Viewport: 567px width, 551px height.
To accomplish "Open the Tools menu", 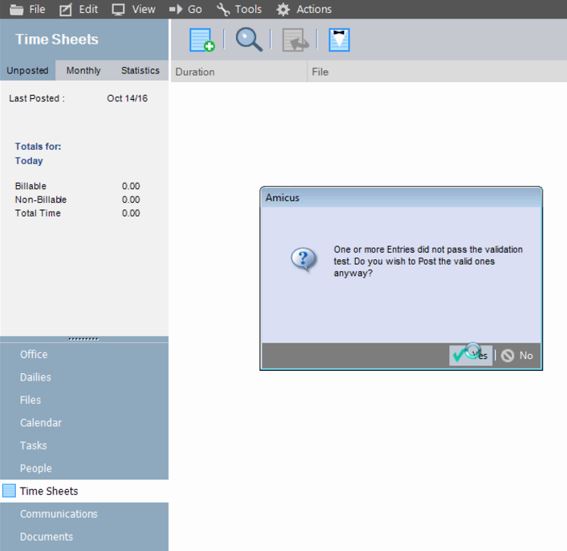I will (x=239, y=9).
